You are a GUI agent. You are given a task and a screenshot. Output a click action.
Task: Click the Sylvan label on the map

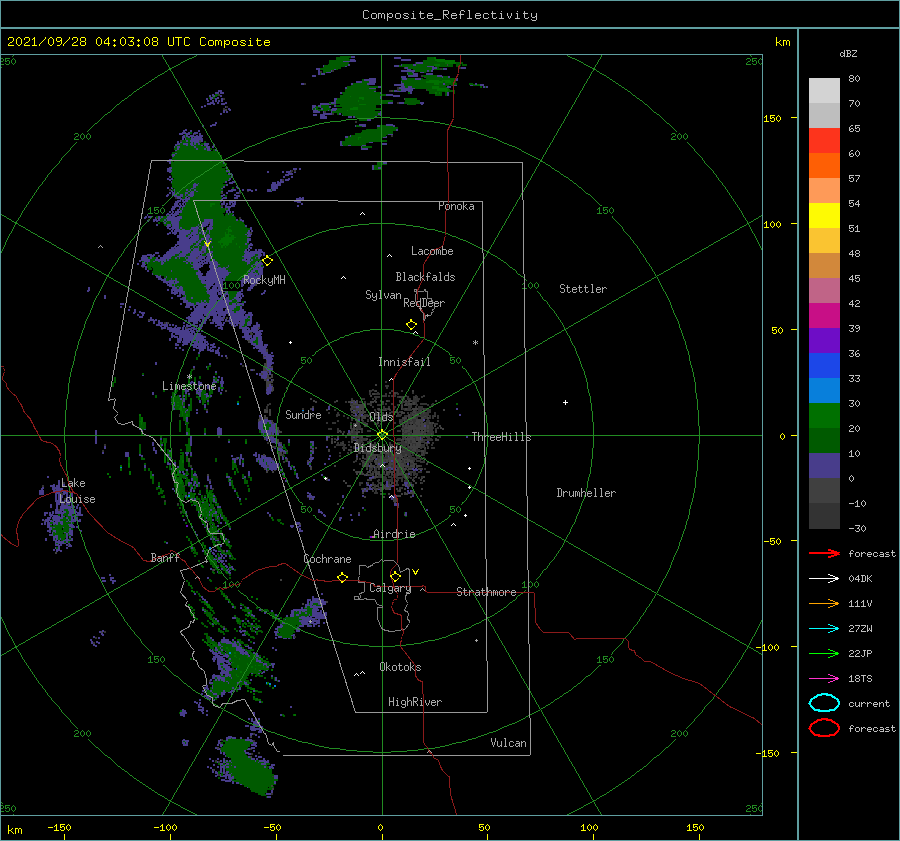coord(383,295)
